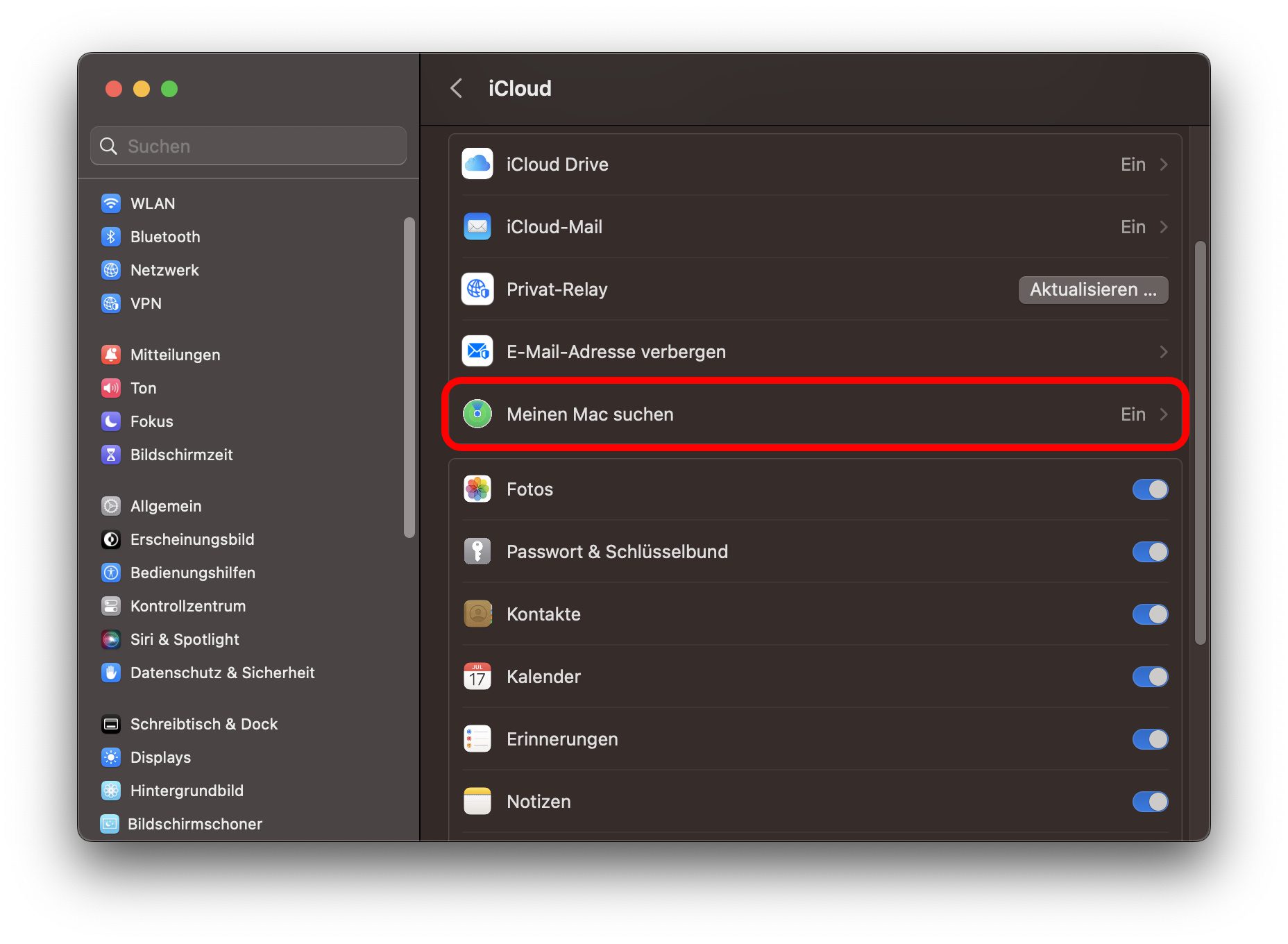Viewport: 1288px width, 944px height.
Task: Open Datenschutz & Sicherheit settings
Action: coord(222,673)
